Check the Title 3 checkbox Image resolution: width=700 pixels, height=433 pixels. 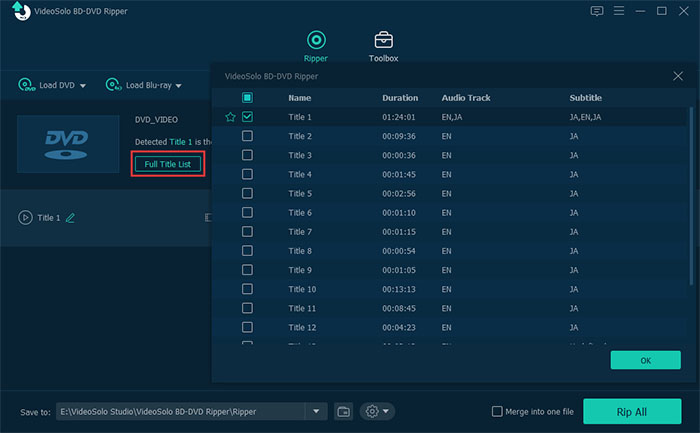click(247, 155)
